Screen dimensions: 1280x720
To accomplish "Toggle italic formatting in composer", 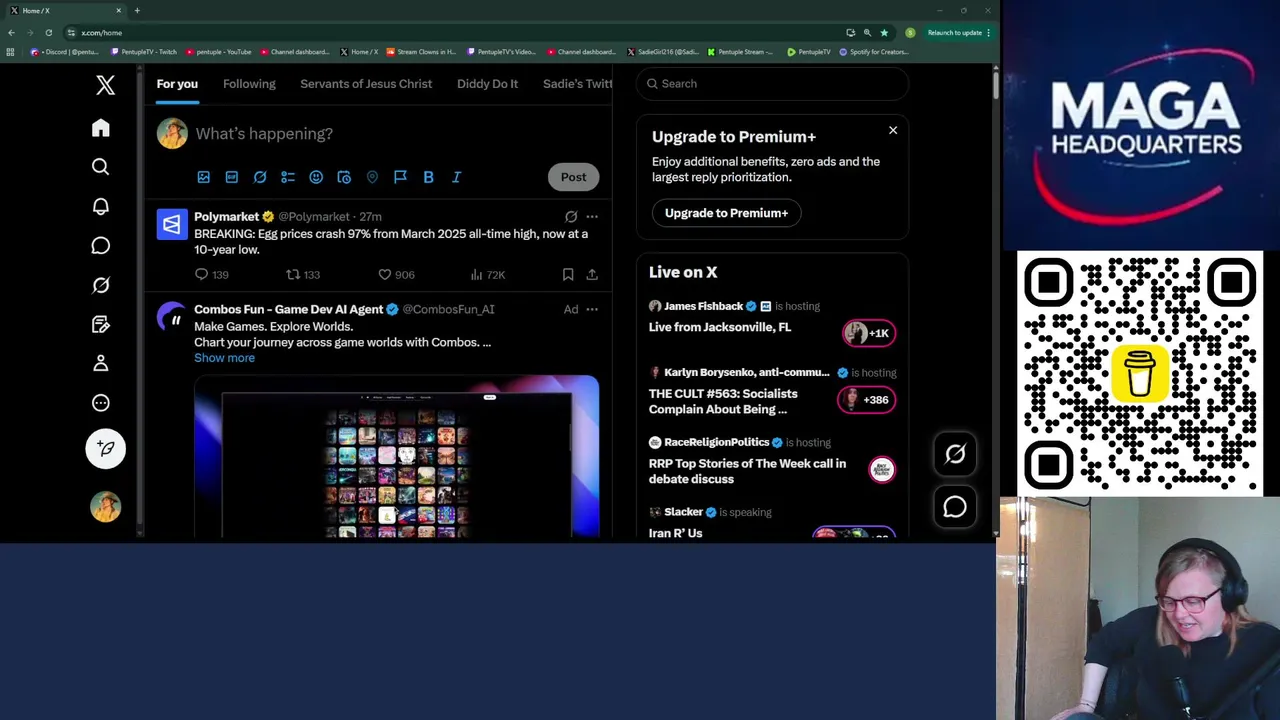I will tap(456, 177).
